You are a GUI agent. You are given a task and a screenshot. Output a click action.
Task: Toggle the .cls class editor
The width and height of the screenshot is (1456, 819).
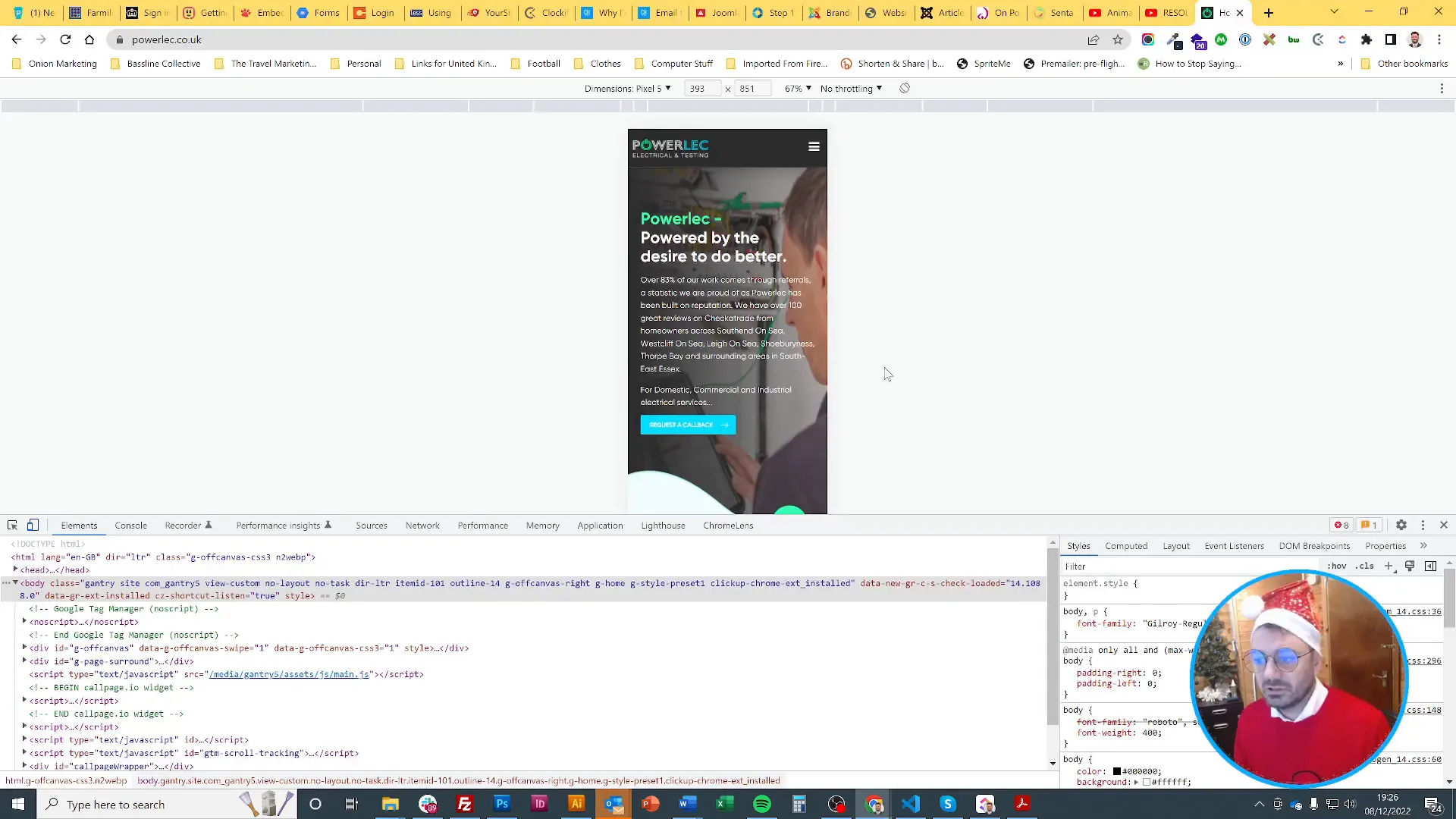pos(1365,566)
